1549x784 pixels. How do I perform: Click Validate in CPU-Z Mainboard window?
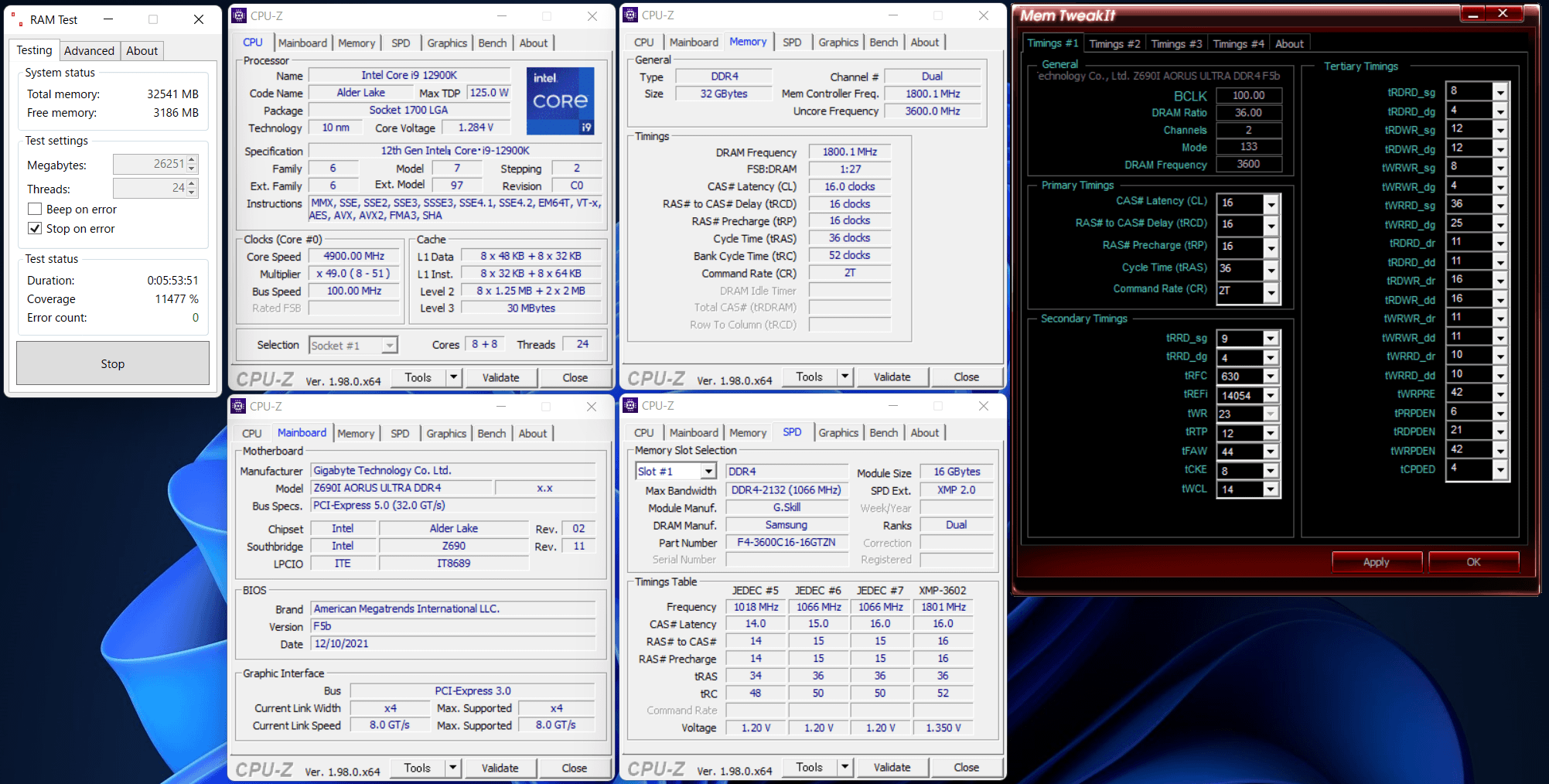(500, 768)
